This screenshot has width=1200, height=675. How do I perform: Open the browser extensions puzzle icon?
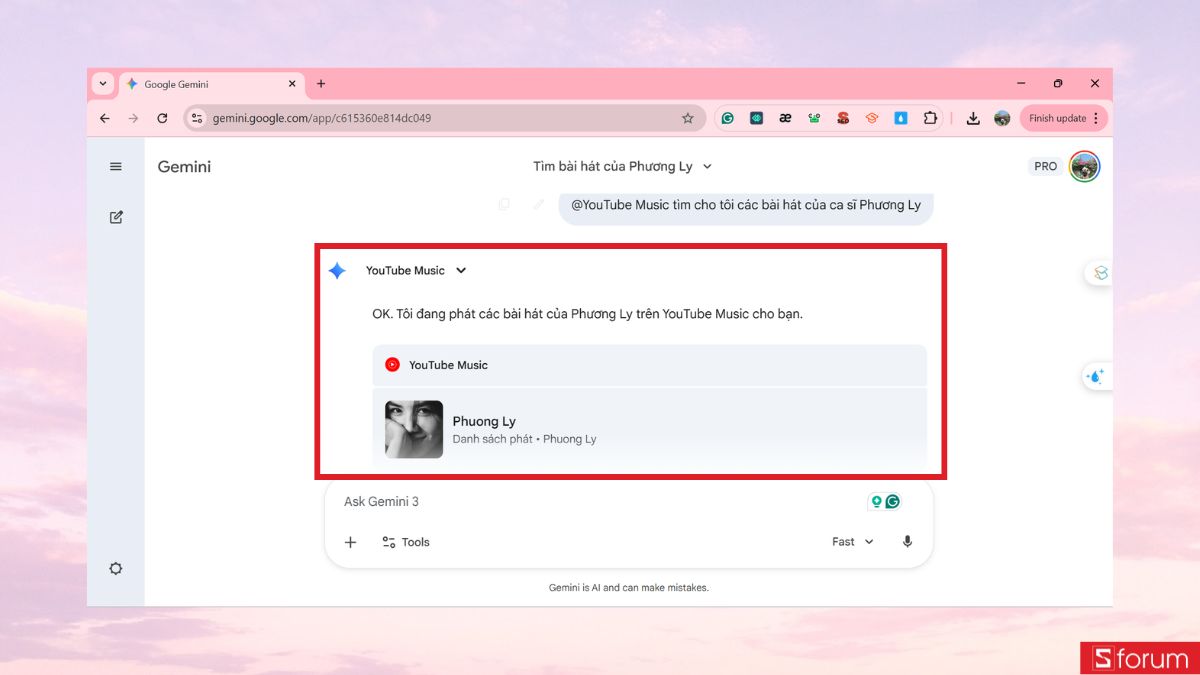(x=930, y=118)
